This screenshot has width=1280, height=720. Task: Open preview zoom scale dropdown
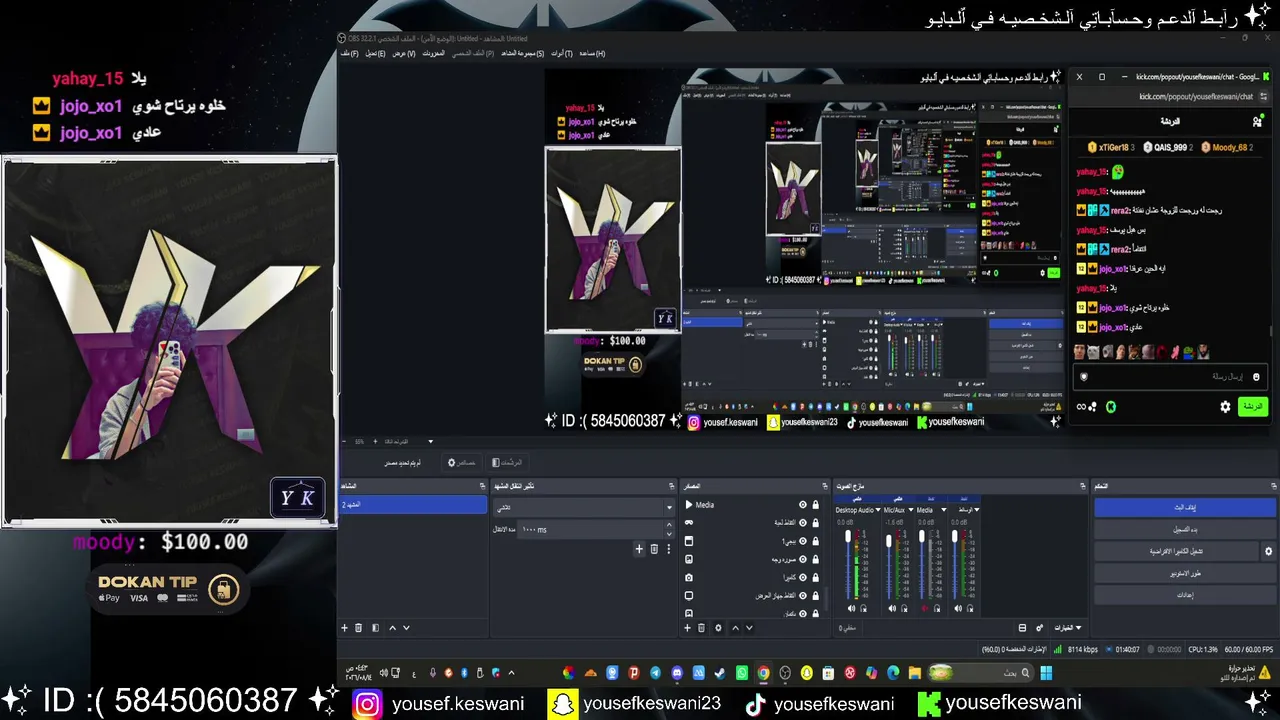(431, 441)
